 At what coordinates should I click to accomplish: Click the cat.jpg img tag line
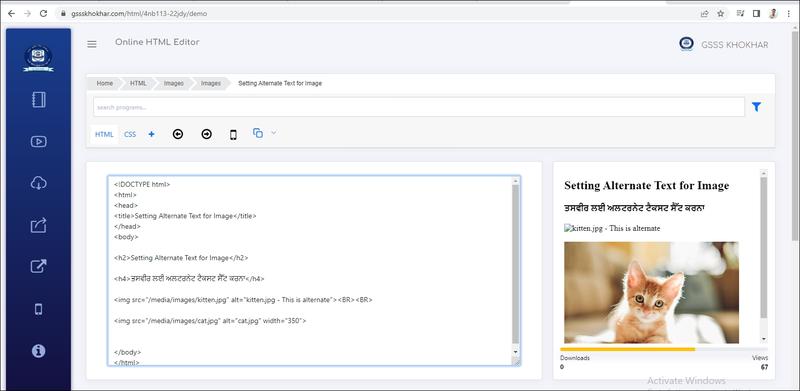tap(210, 321)
